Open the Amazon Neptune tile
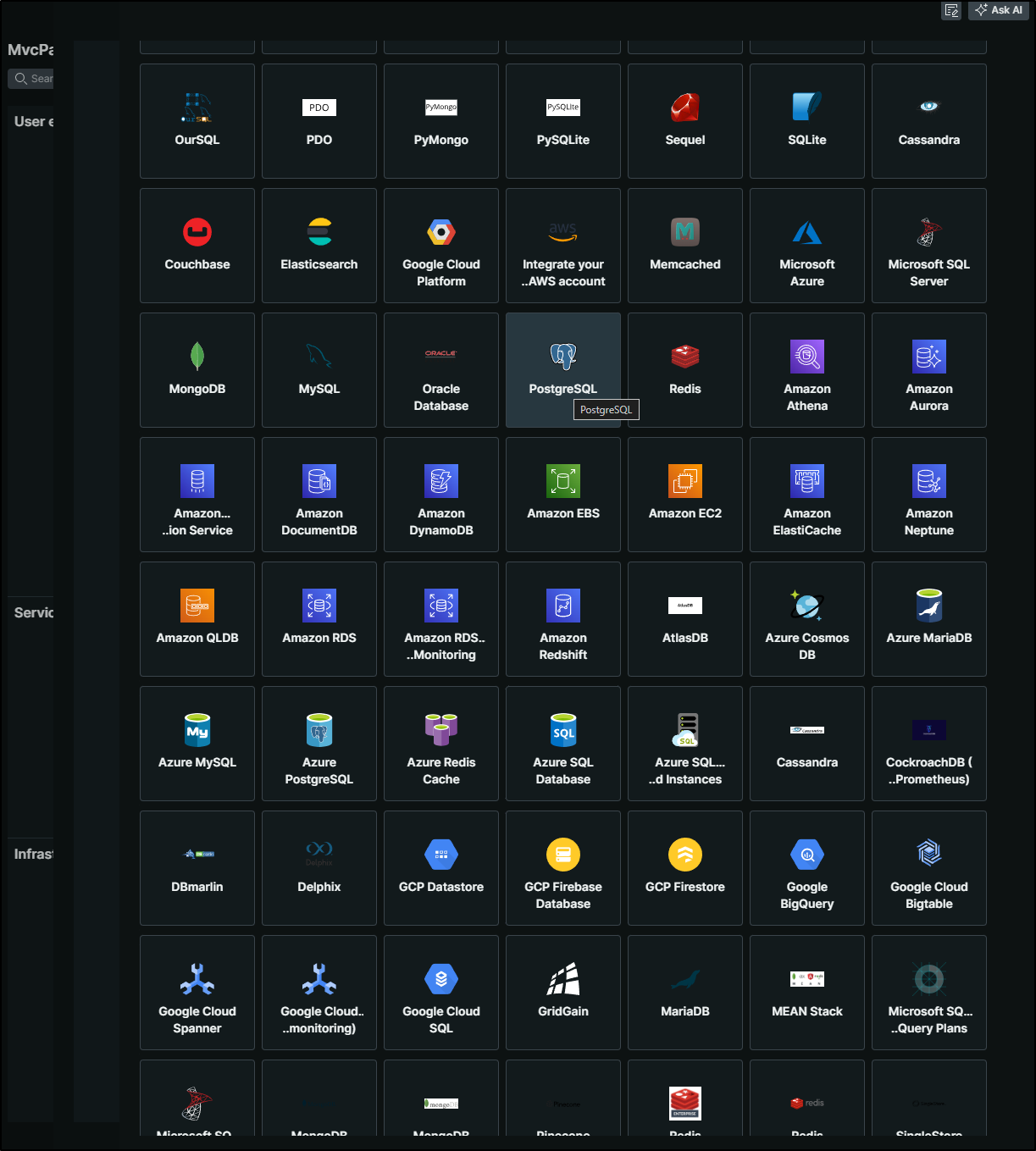Viewport: 1036px width, 1151px height. [929, 495]
